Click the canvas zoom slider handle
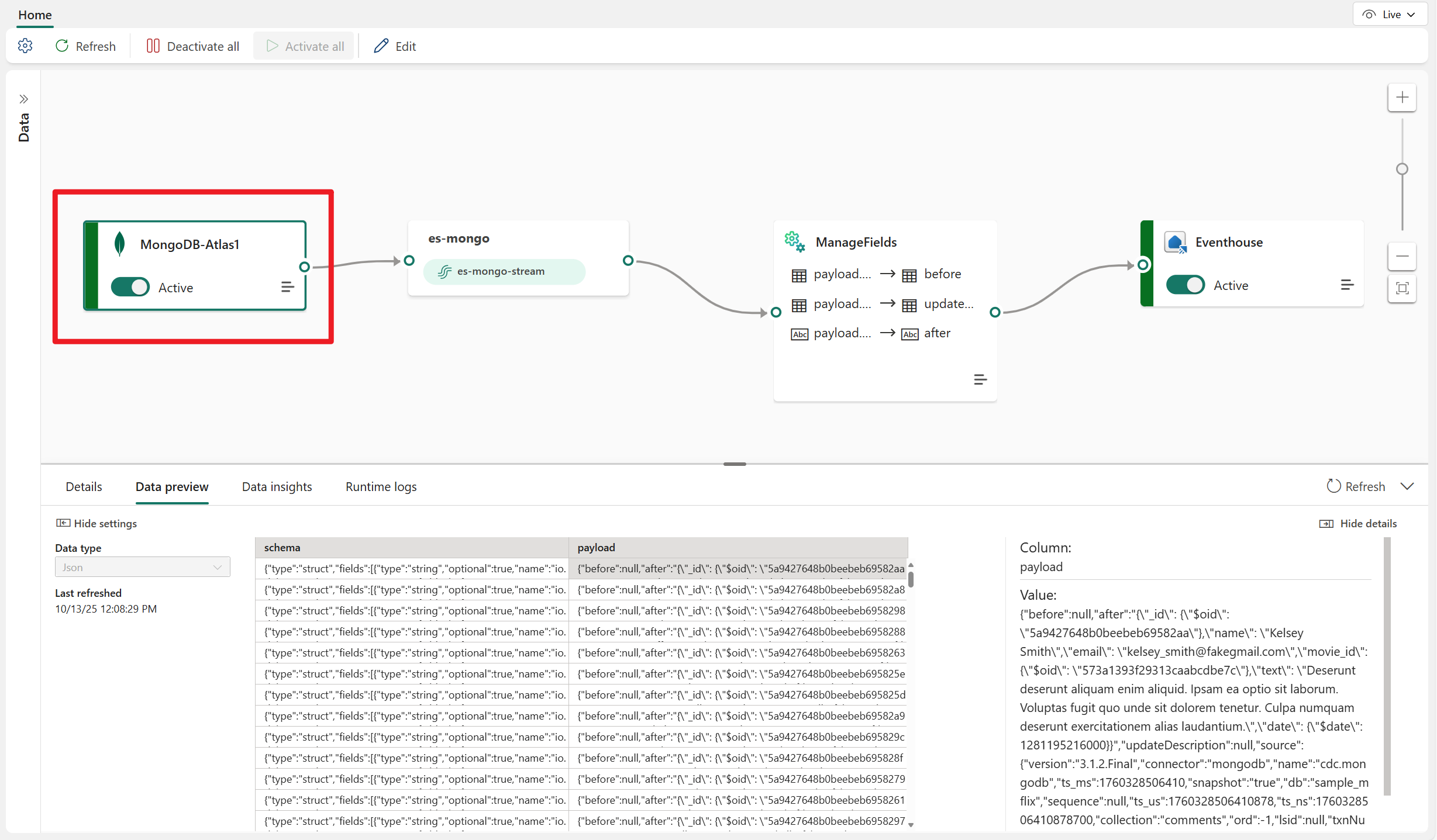Image resolution: width=1437 pixels, height=840 pixels. pyautogui.click(x=1402, y=169)
